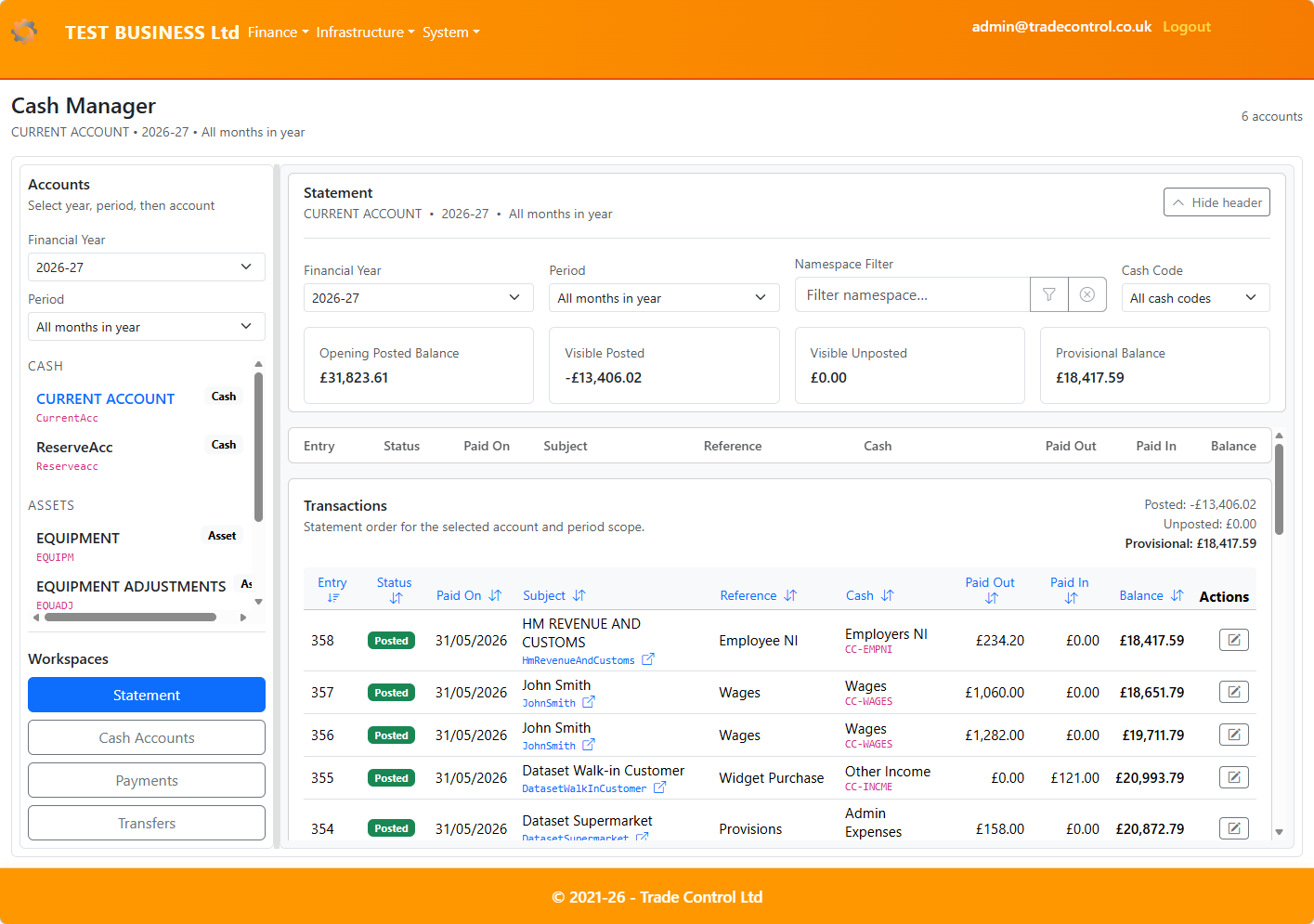This screenshot has height=924, width=1314.
Task: Click 6 accounts count text
Action: tap(1271, 117)
